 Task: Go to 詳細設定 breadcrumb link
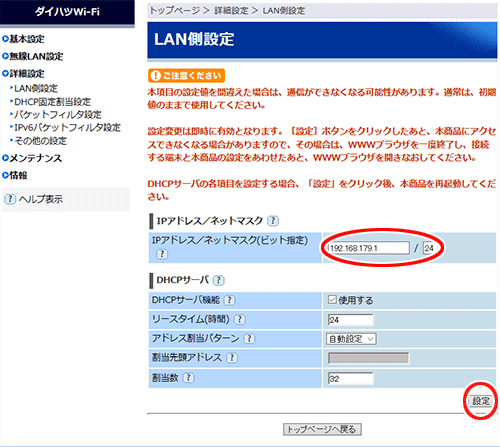pyautogui.click(x=231, y=11)
